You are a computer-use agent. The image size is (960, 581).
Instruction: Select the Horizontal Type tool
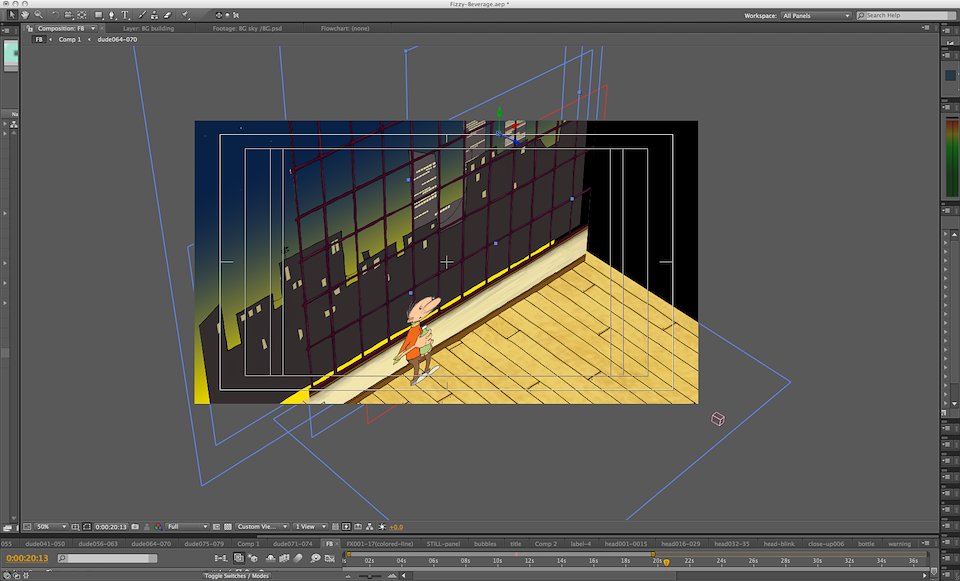click(125, 15)
